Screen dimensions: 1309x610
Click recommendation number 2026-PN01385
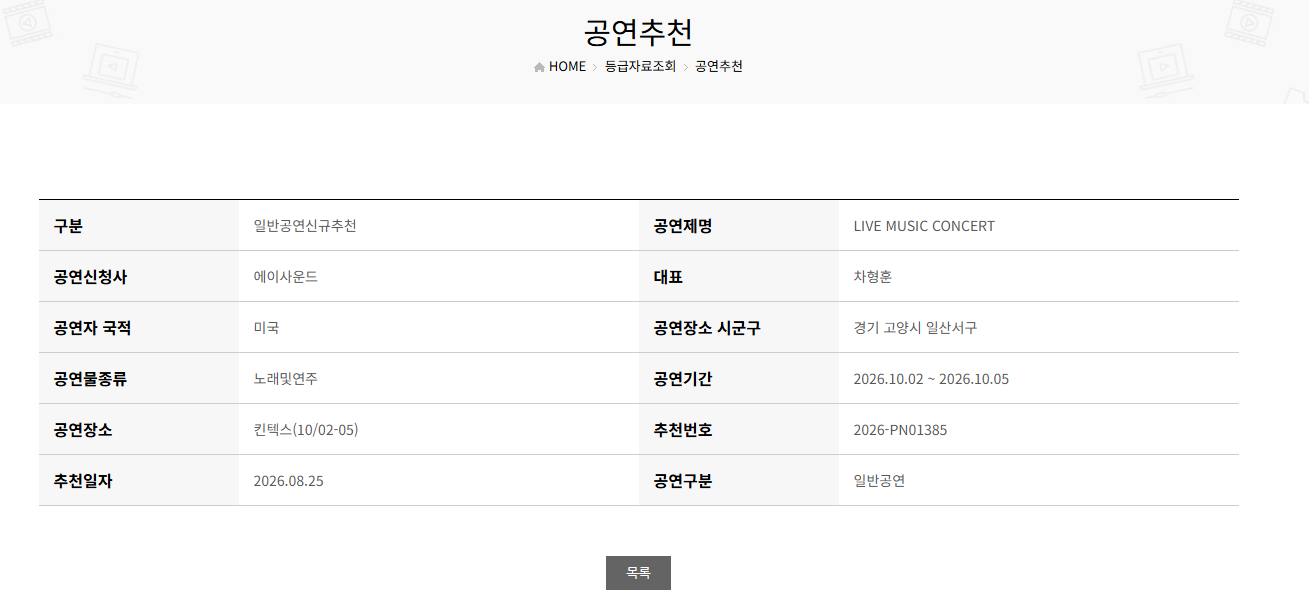point(900,430)
